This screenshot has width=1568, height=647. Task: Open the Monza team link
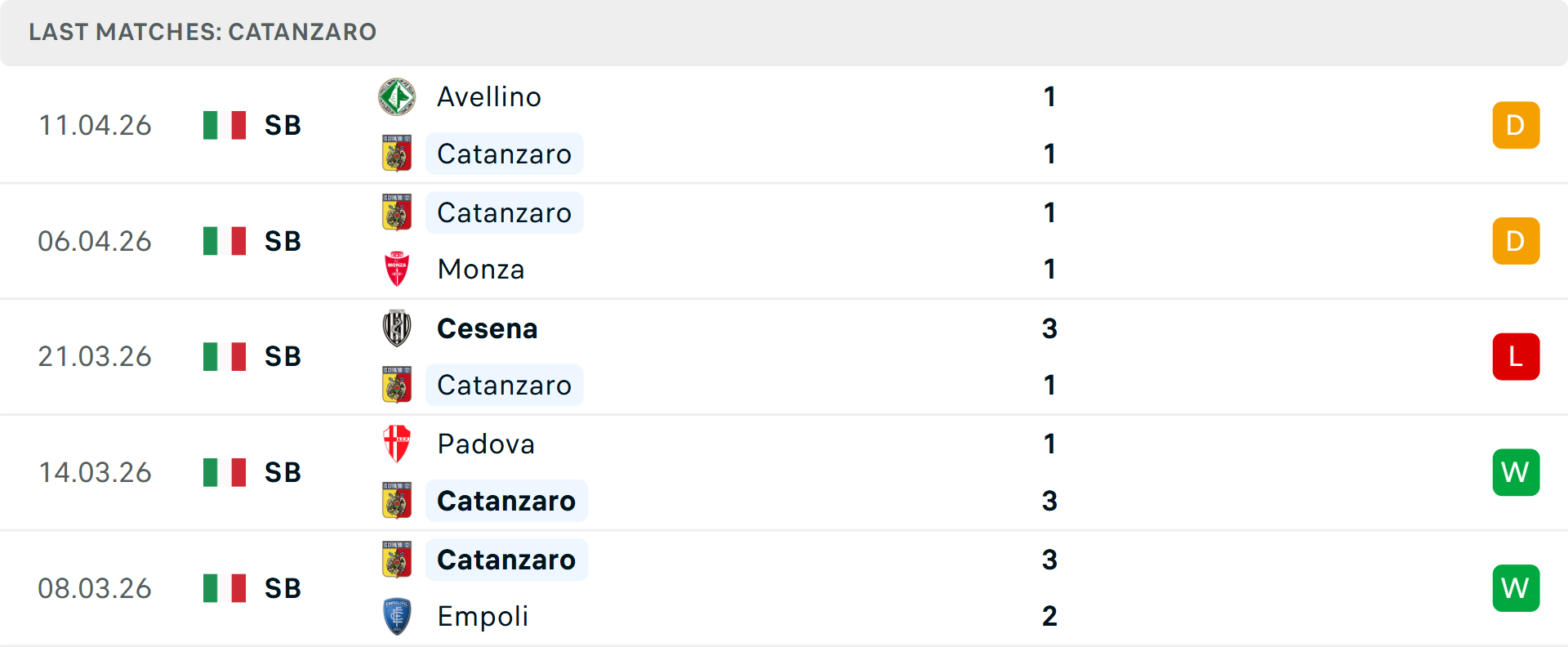481,269
